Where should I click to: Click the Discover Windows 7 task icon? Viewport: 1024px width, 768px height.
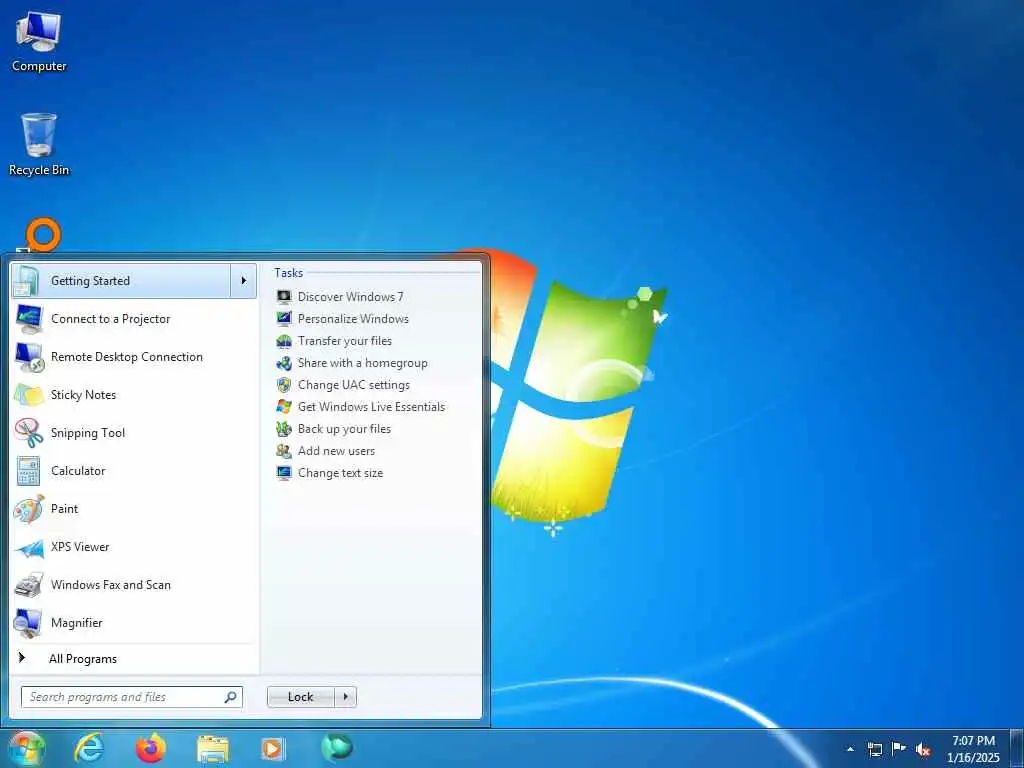point(284,297)
